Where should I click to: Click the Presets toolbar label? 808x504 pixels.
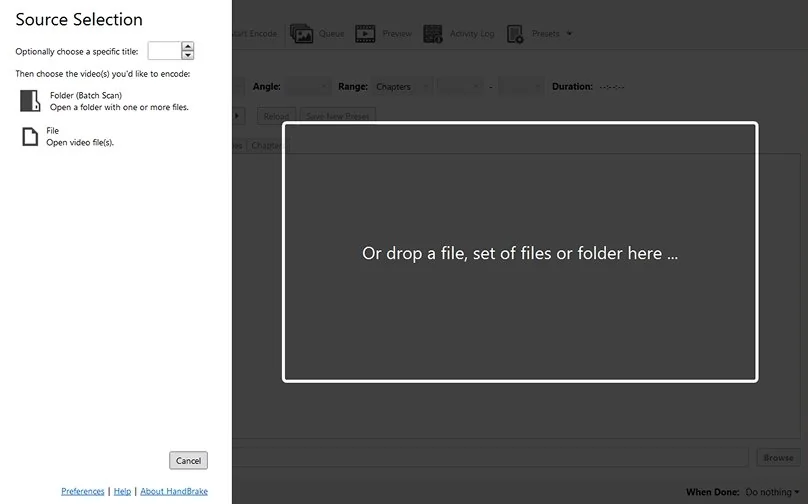pos(546,33)
